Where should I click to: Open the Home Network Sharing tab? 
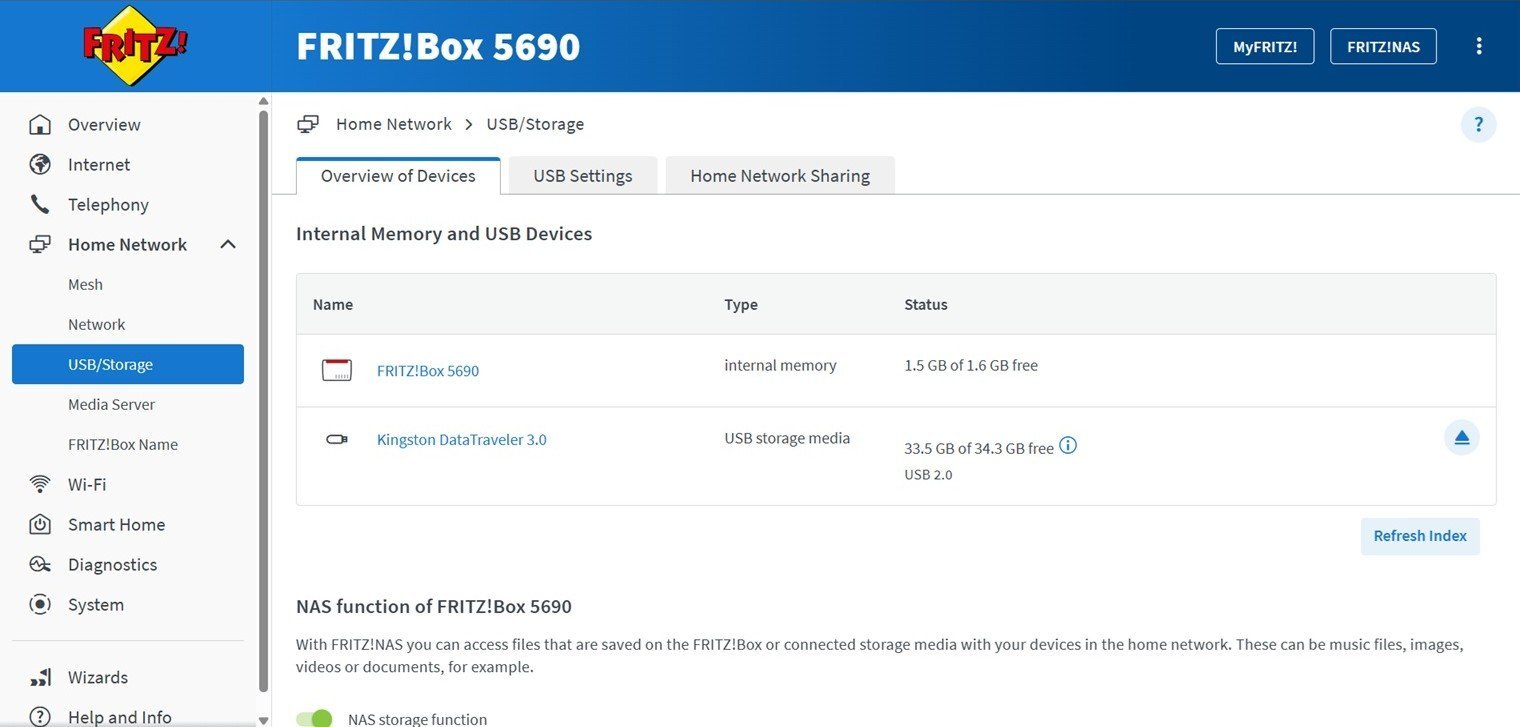779,176
